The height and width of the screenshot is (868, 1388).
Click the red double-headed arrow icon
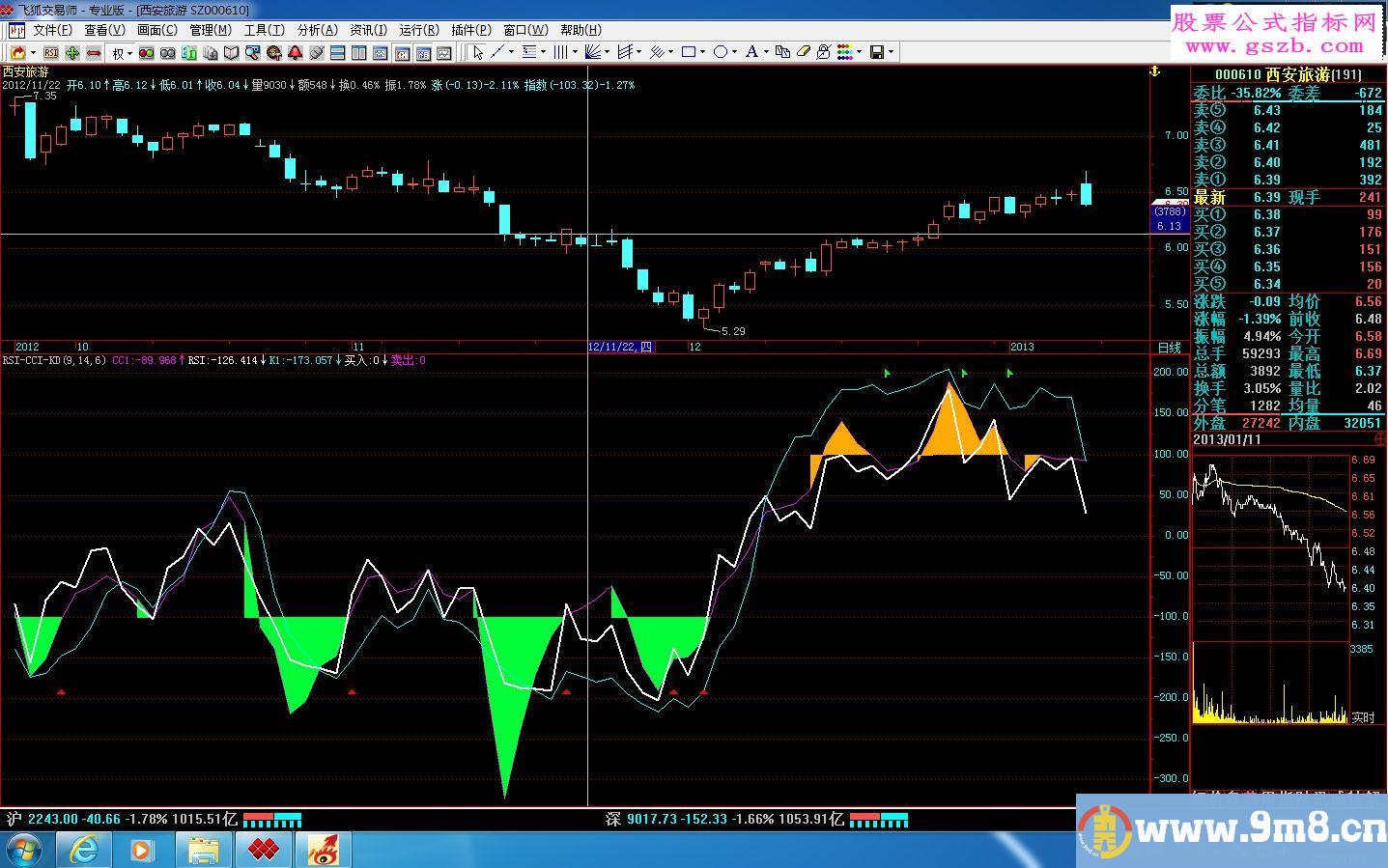94,52
